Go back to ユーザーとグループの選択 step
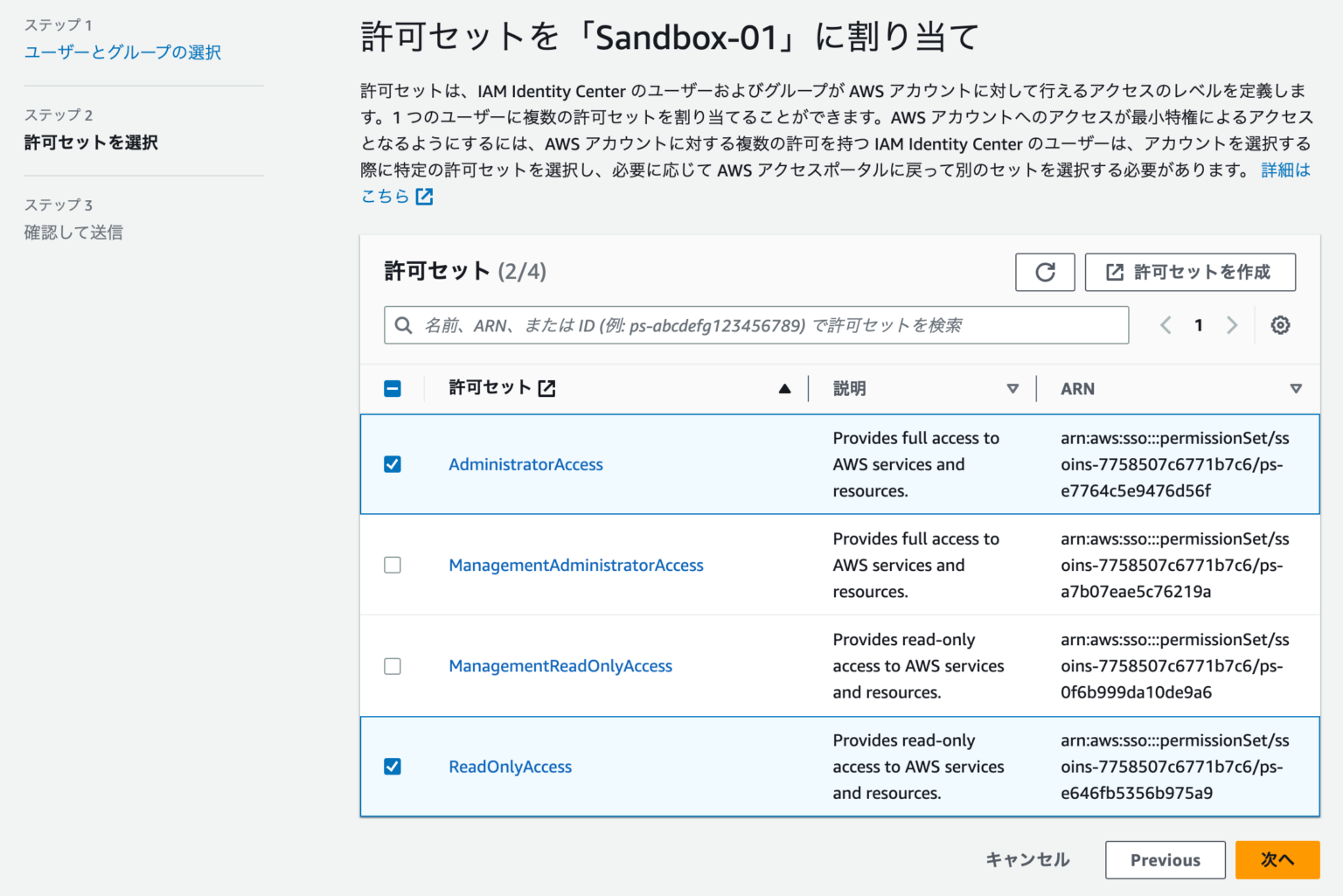 [122, 52]
